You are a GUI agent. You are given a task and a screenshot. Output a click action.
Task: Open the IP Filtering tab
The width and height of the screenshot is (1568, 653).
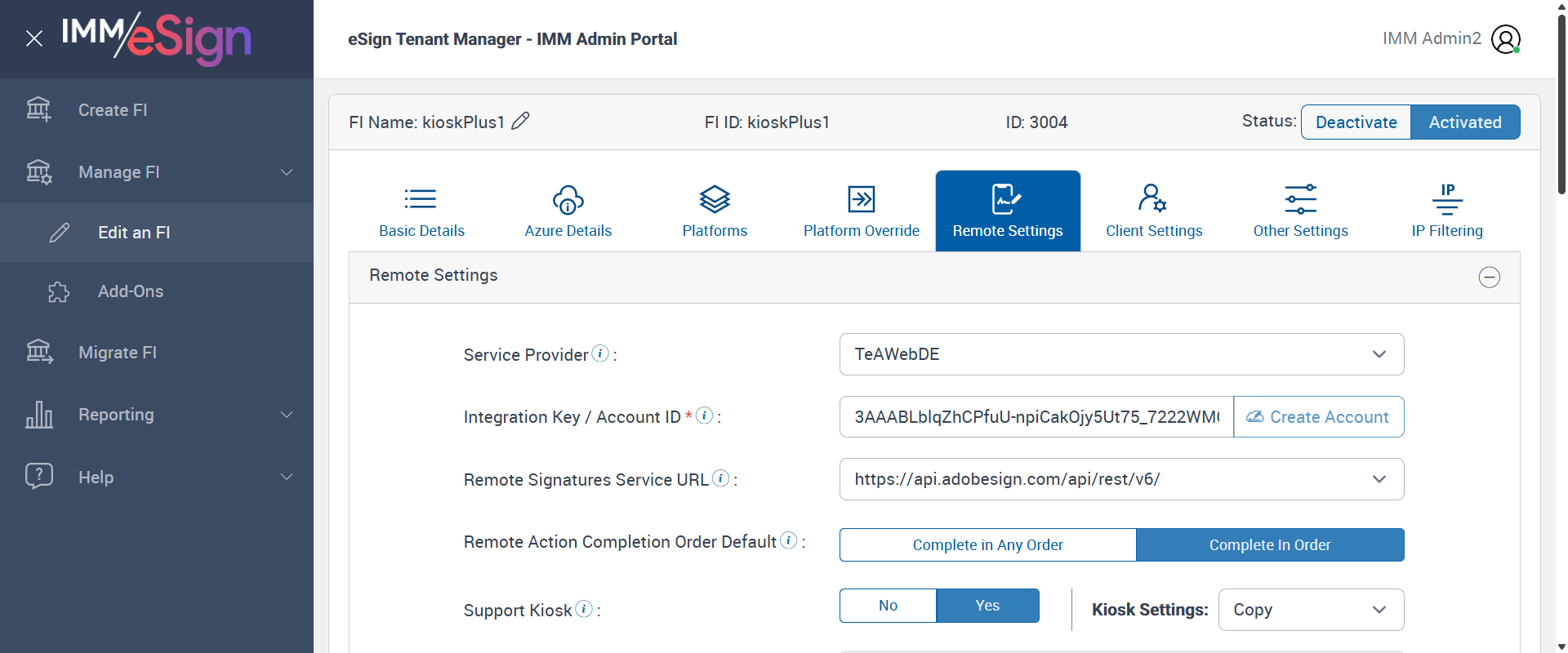click(x=1446, y=211)
